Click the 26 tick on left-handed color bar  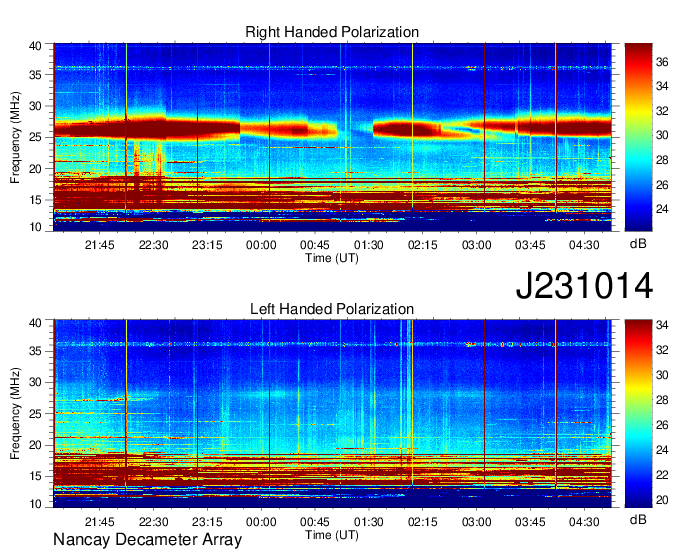pyautogui.click(x=662, y=425)
